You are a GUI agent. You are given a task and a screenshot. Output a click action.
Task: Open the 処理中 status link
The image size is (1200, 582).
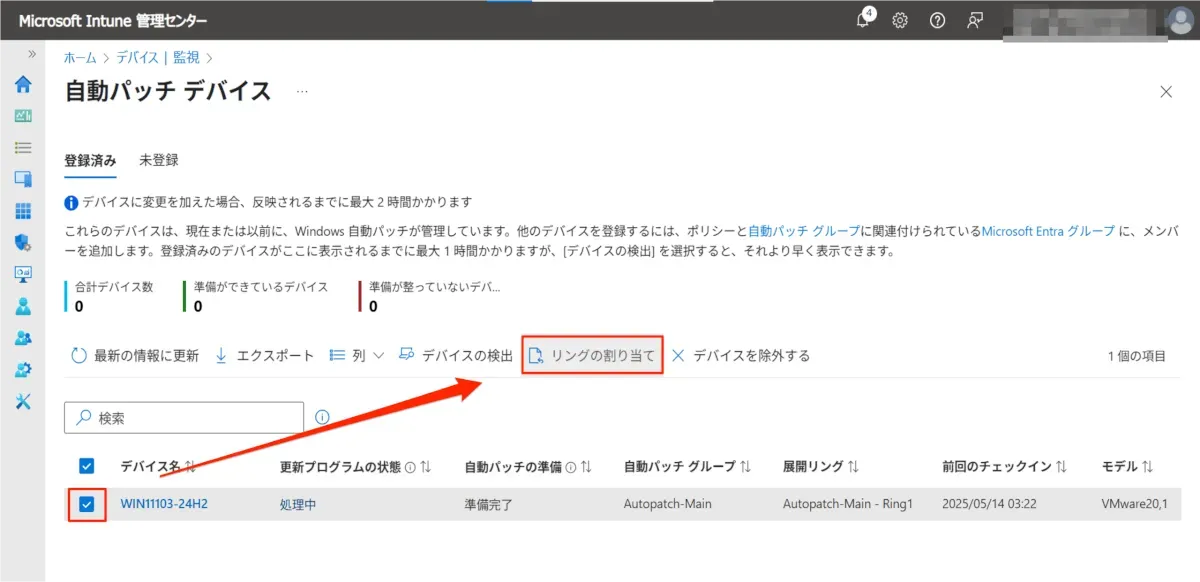[x=298, y=504]
